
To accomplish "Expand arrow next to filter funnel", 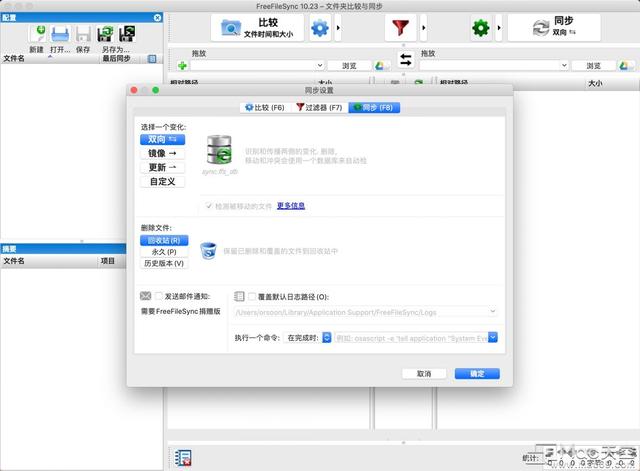I will (x=424, y=28).
